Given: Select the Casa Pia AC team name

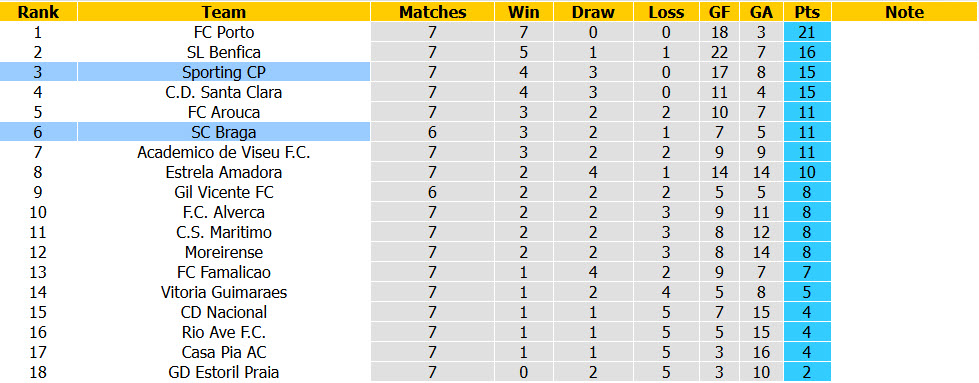Looking at the screenshot, I should [x=224, y=352].
